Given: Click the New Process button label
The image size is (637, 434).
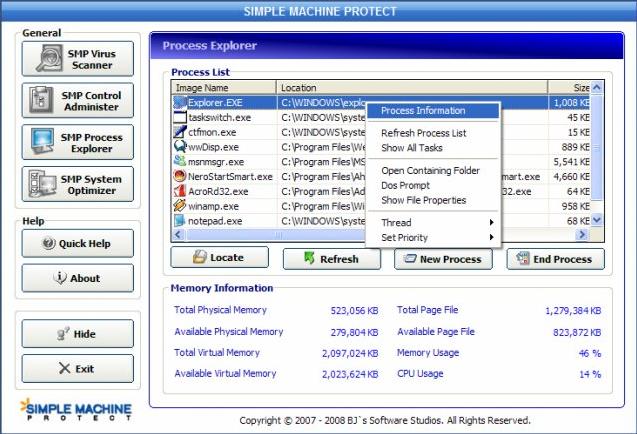Looking at the screenshot, I should click(x=451, y=259).
